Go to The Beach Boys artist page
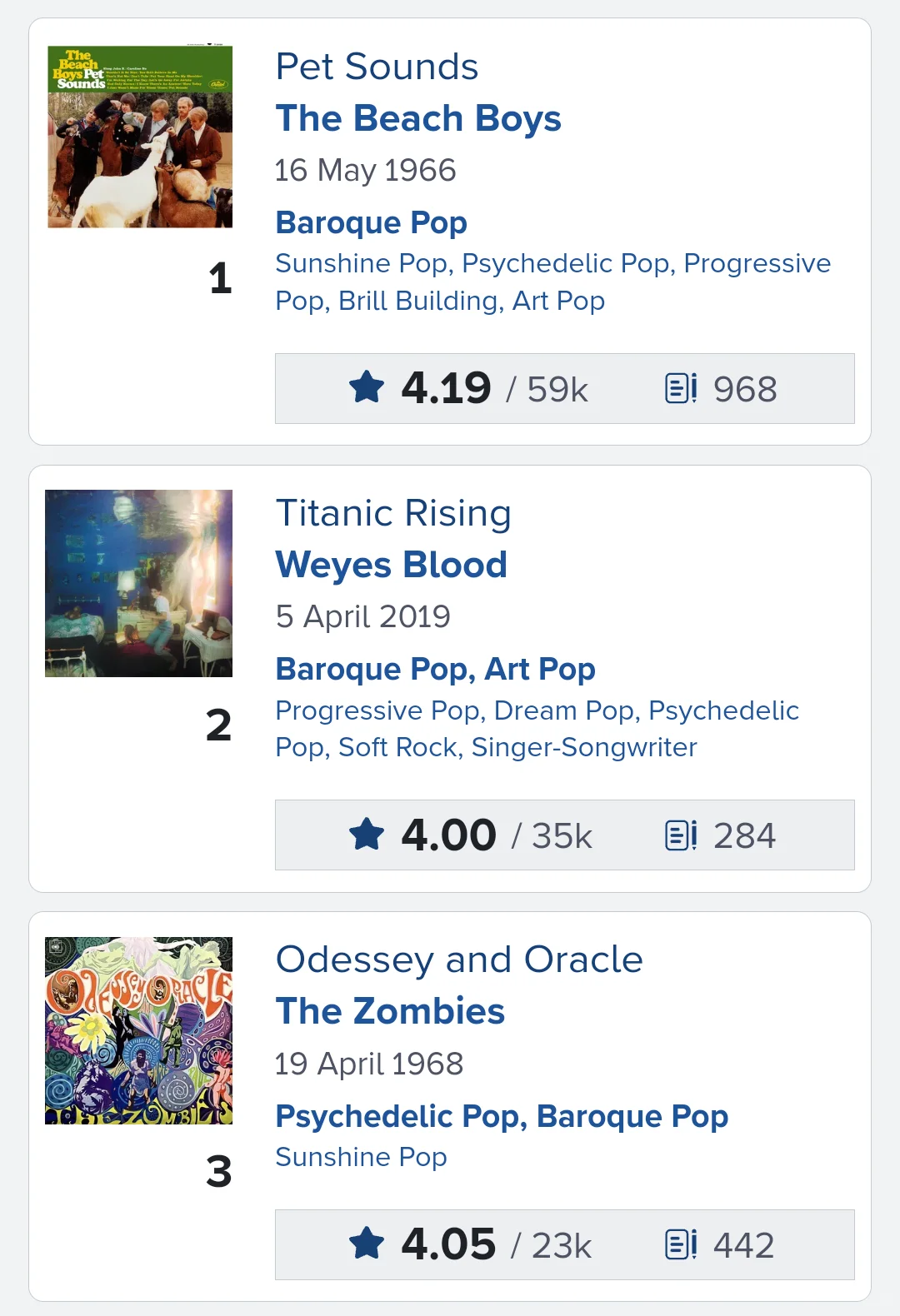This screenshot has height=1316, width=900. 418,118
